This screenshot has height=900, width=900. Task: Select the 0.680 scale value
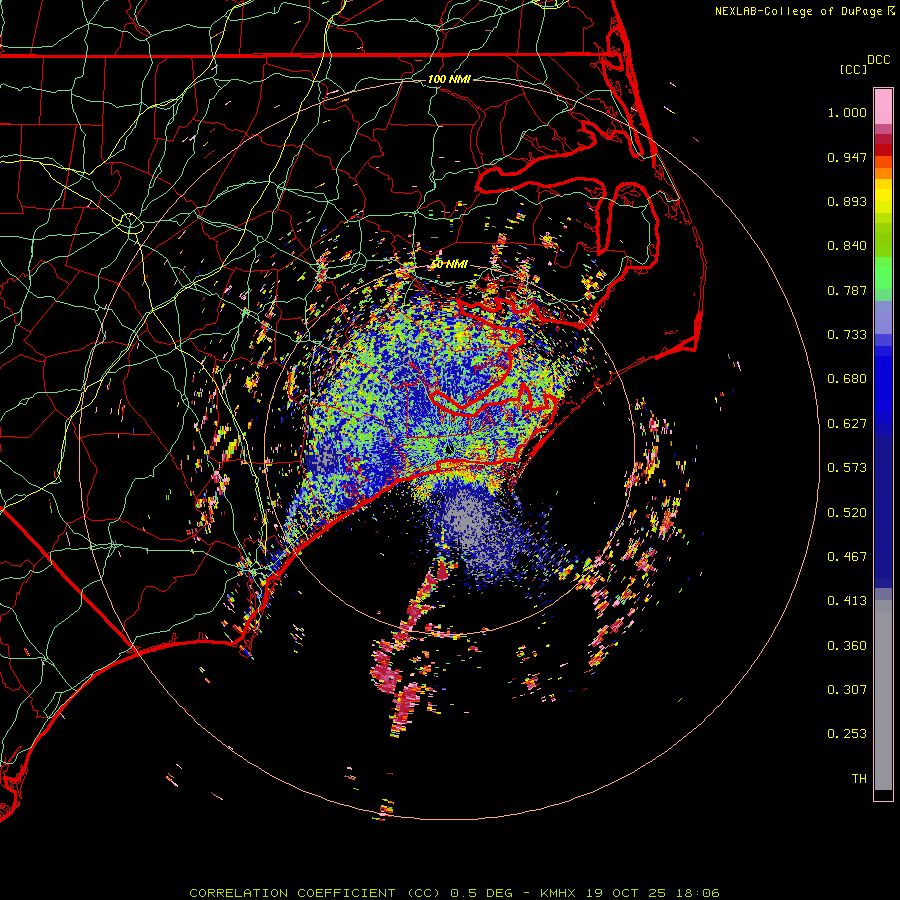click(x=847, y=379)
